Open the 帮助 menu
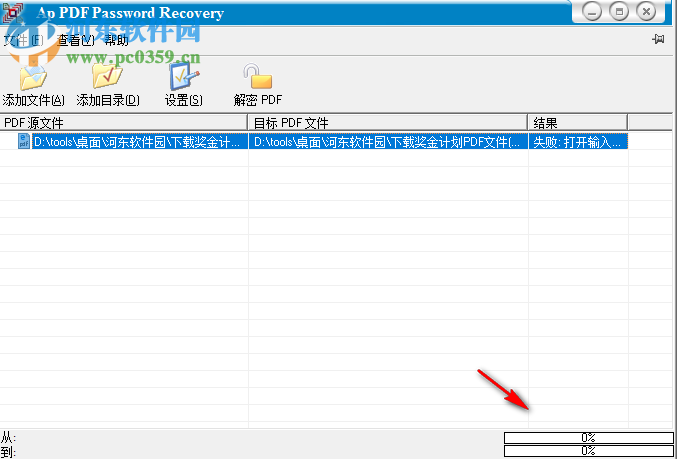This screenshot has width=680, height=459. pos(116,40)
